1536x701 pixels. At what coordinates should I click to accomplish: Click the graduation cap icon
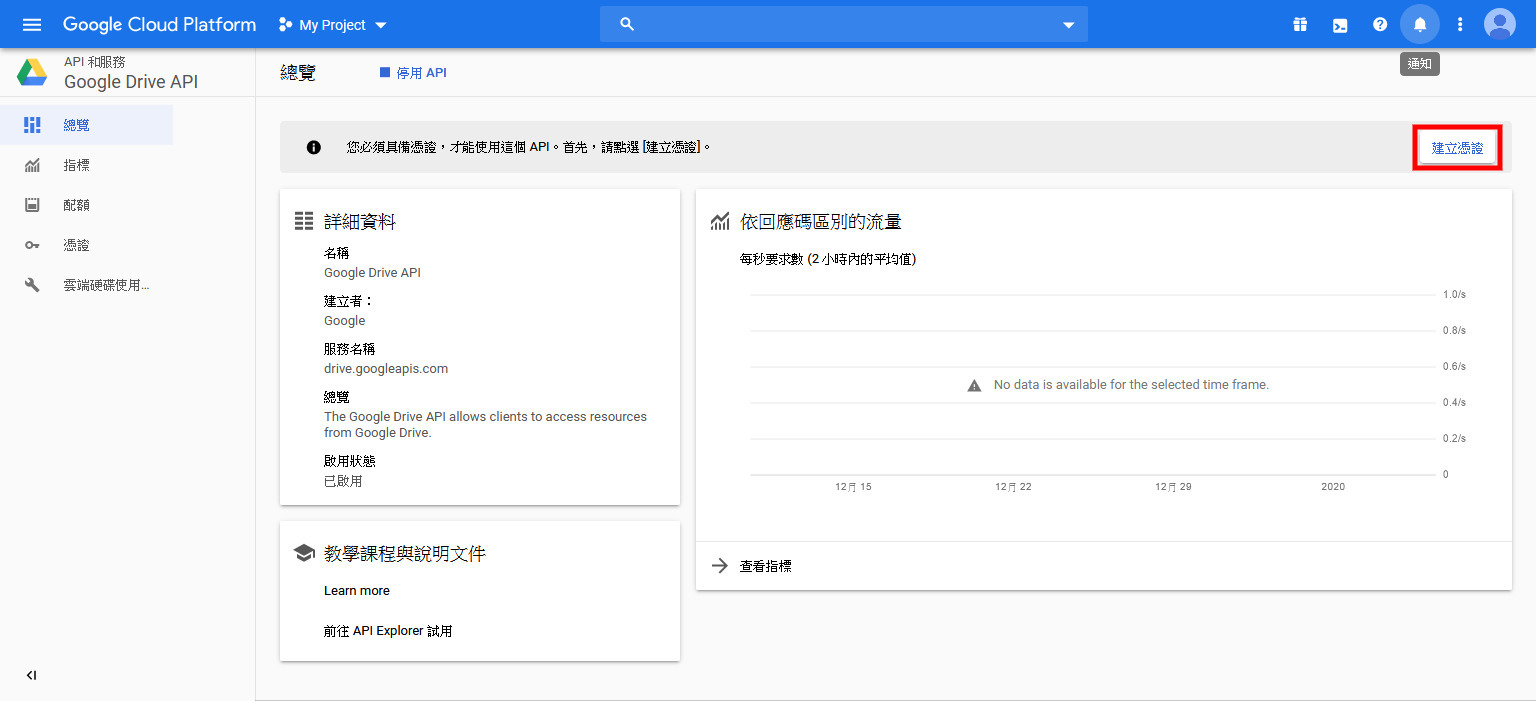[x=304, y=553]
